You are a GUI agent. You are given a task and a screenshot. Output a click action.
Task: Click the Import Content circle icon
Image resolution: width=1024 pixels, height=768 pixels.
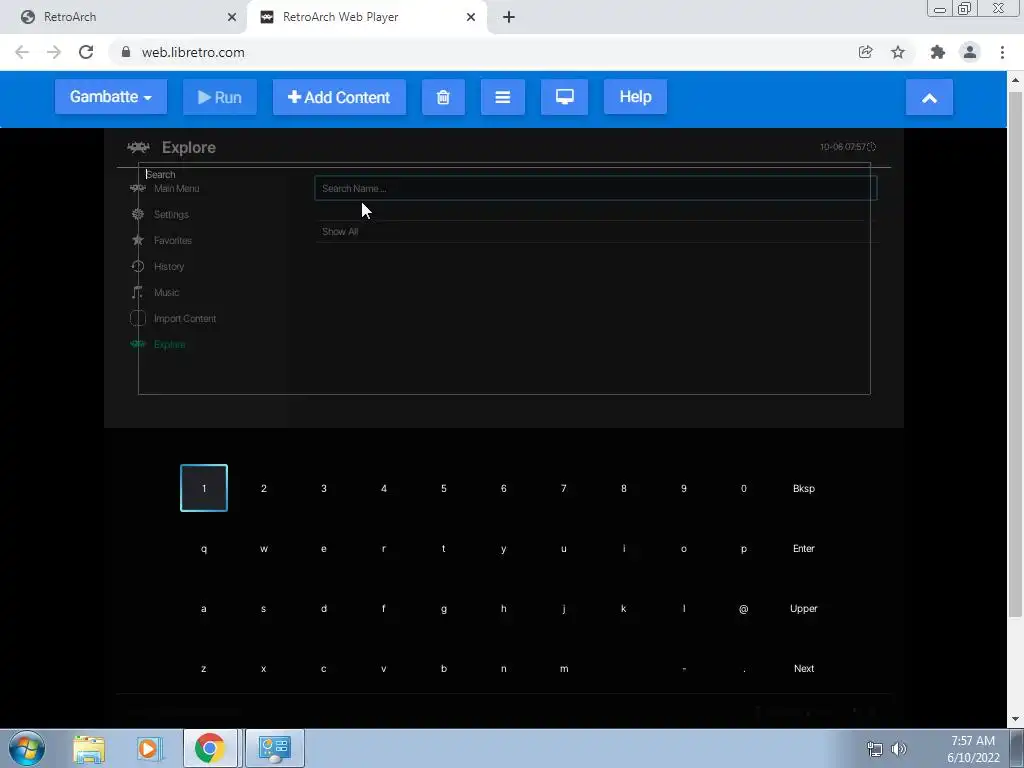click(138, 318)
